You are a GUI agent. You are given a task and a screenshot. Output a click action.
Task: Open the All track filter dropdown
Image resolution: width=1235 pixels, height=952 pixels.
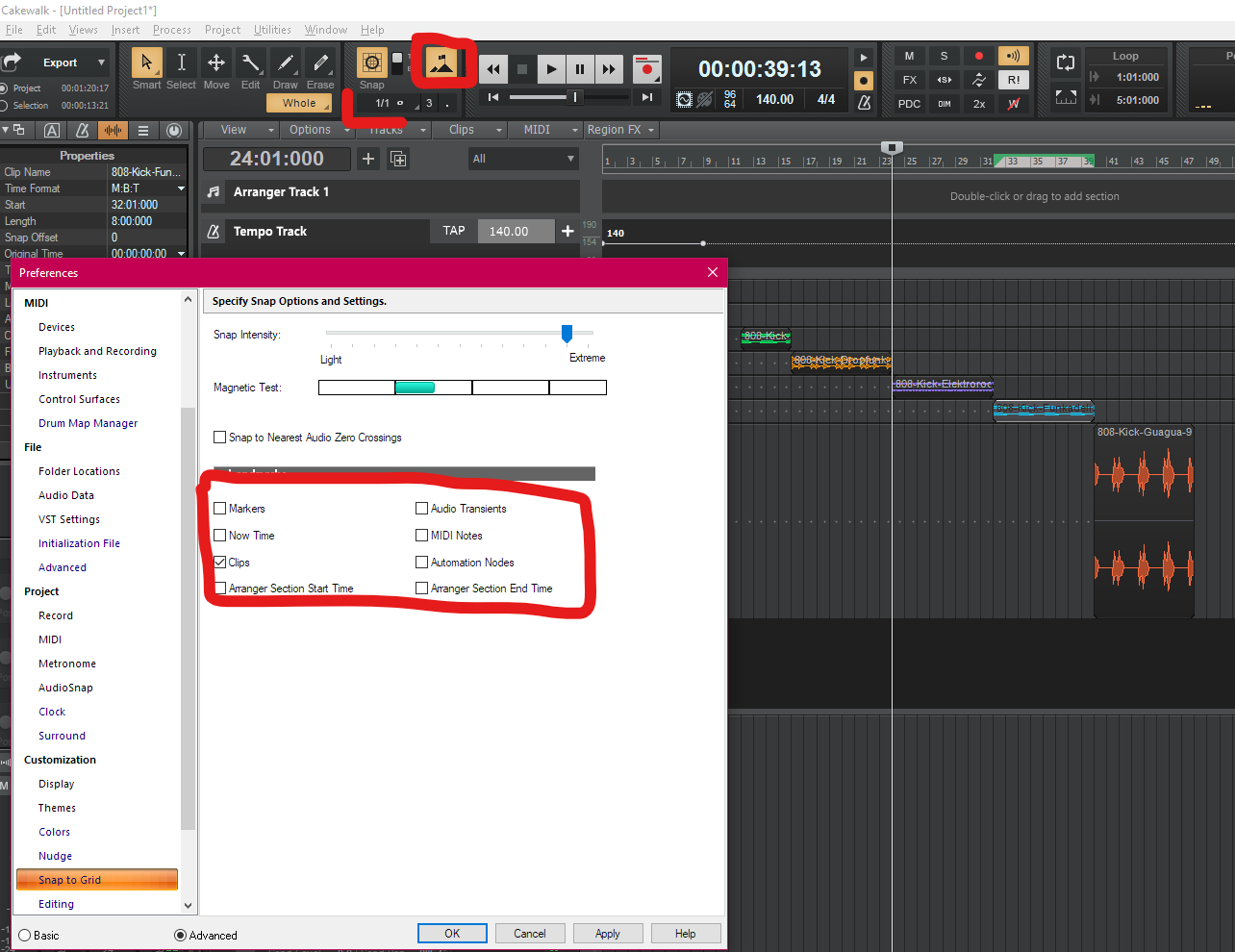524,159
